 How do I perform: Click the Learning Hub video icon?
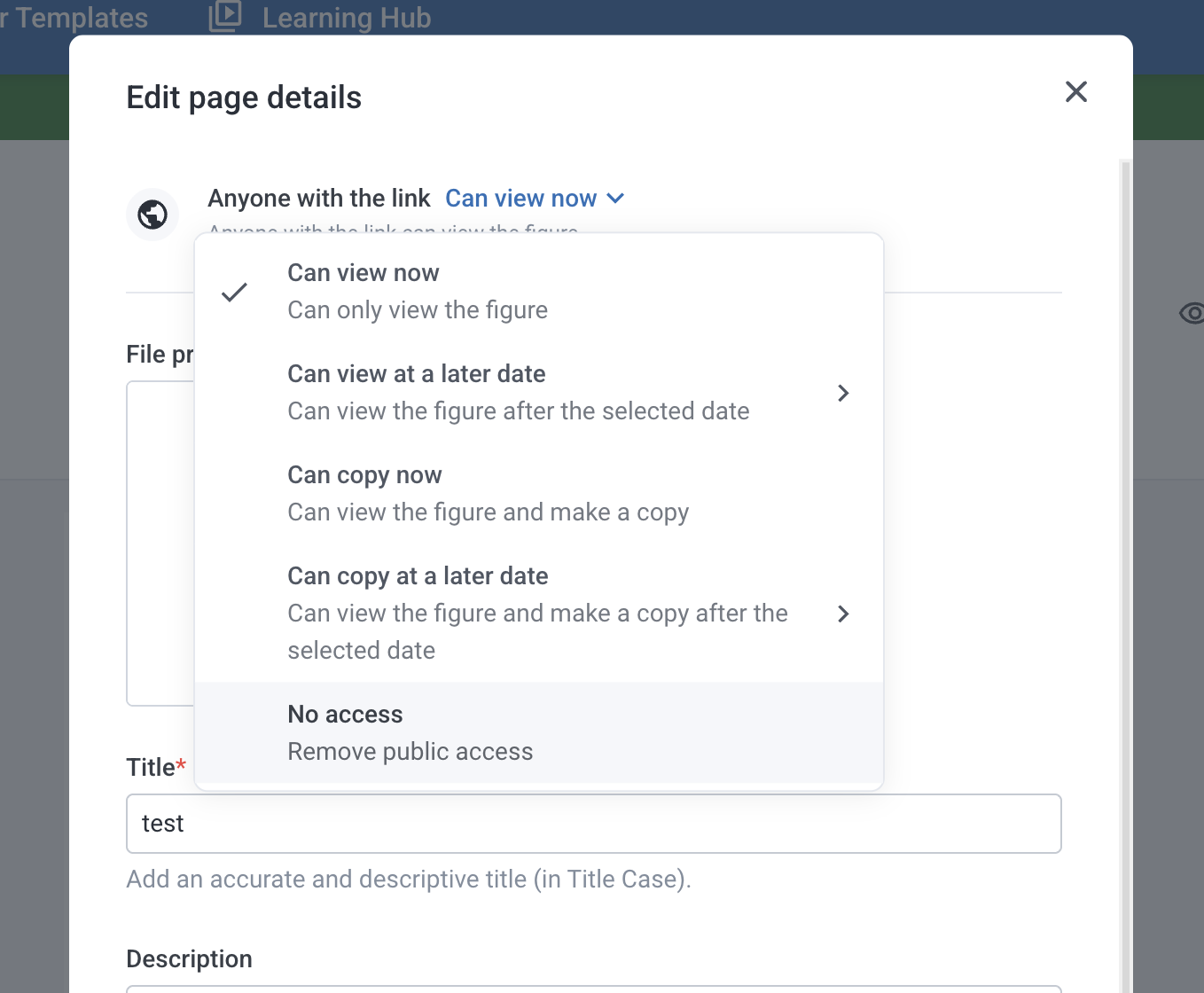(x=225, y=16)
